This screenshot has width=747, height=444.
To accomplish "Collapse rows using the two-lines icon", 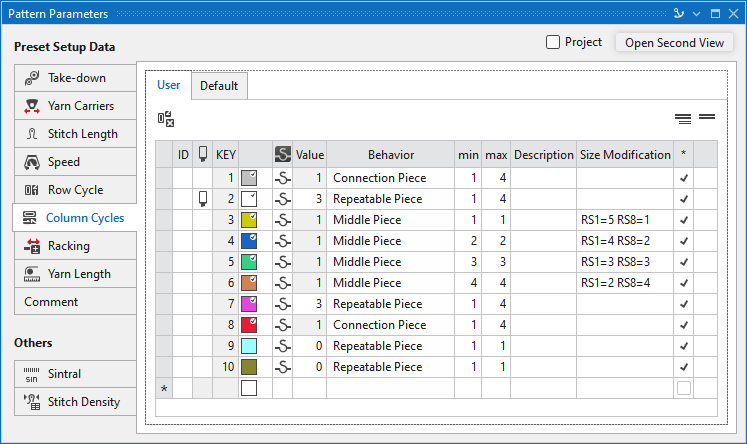I will click(707, 118).
